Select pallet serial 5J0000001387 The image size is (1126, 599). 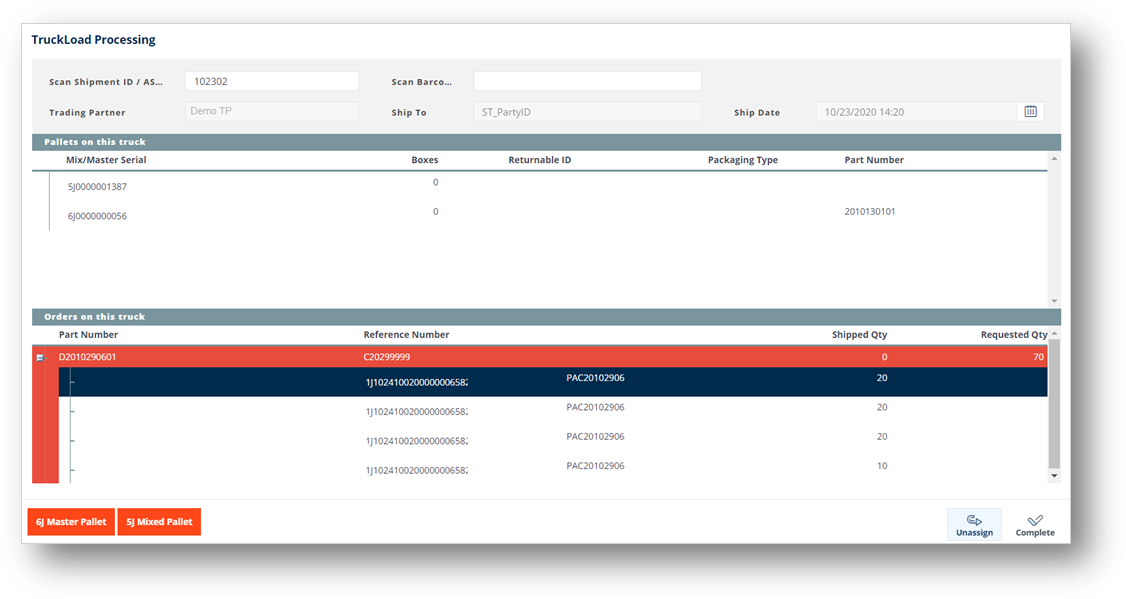97,187
